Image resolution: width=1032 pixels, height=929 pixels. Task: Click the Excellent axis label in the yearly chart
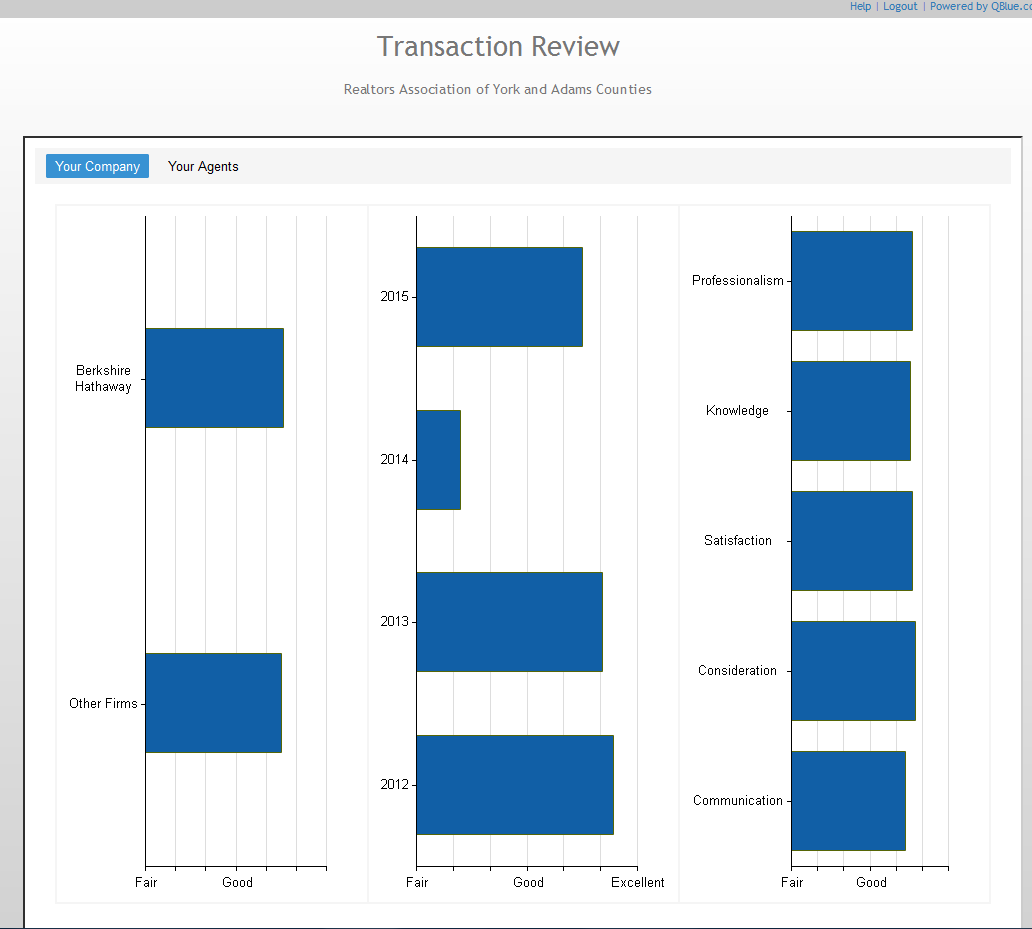[x=637, y=882]
